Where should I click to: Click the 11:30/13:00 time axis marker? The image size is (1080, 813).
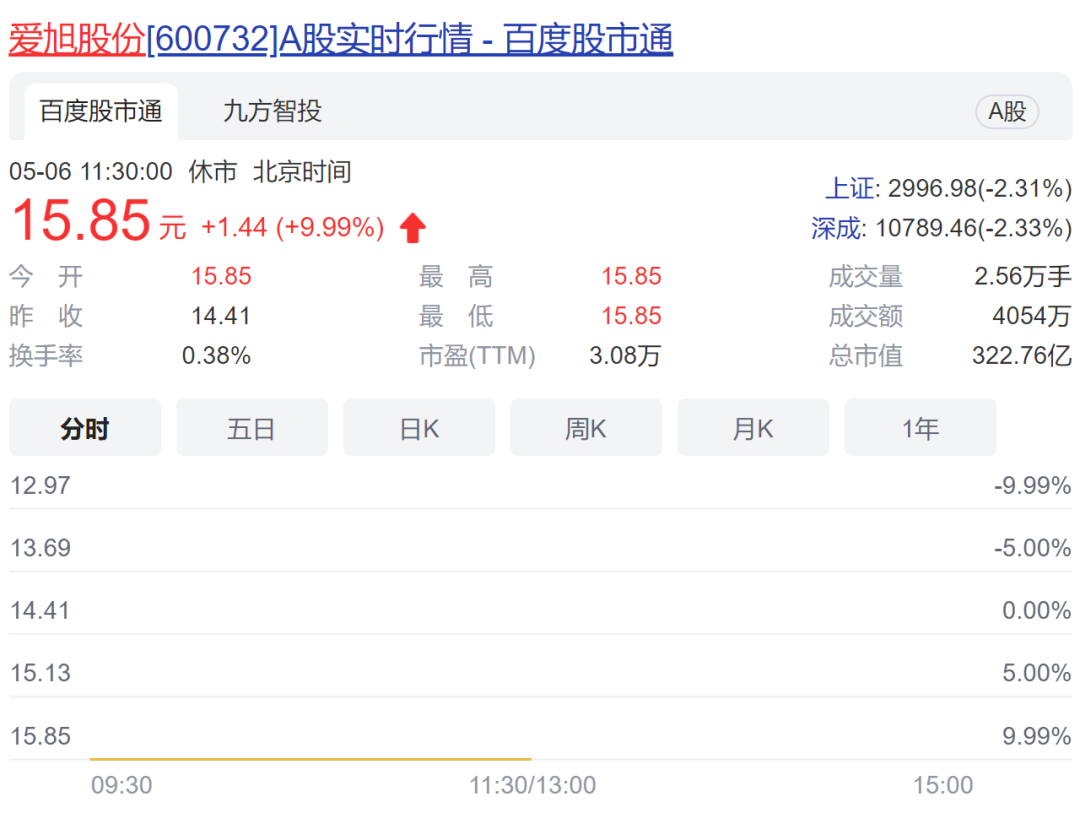(x=532, y=786)
